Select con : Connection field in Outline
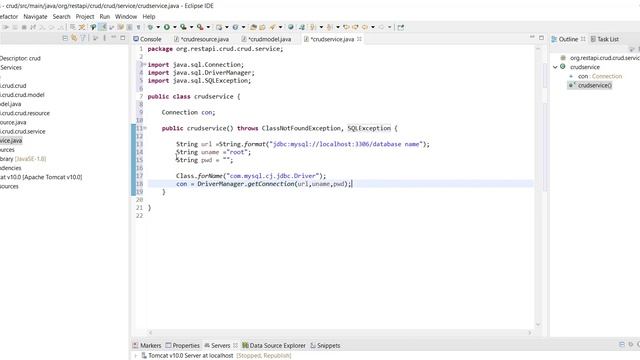Screen dimensions: 640x360 coord(596,76)
